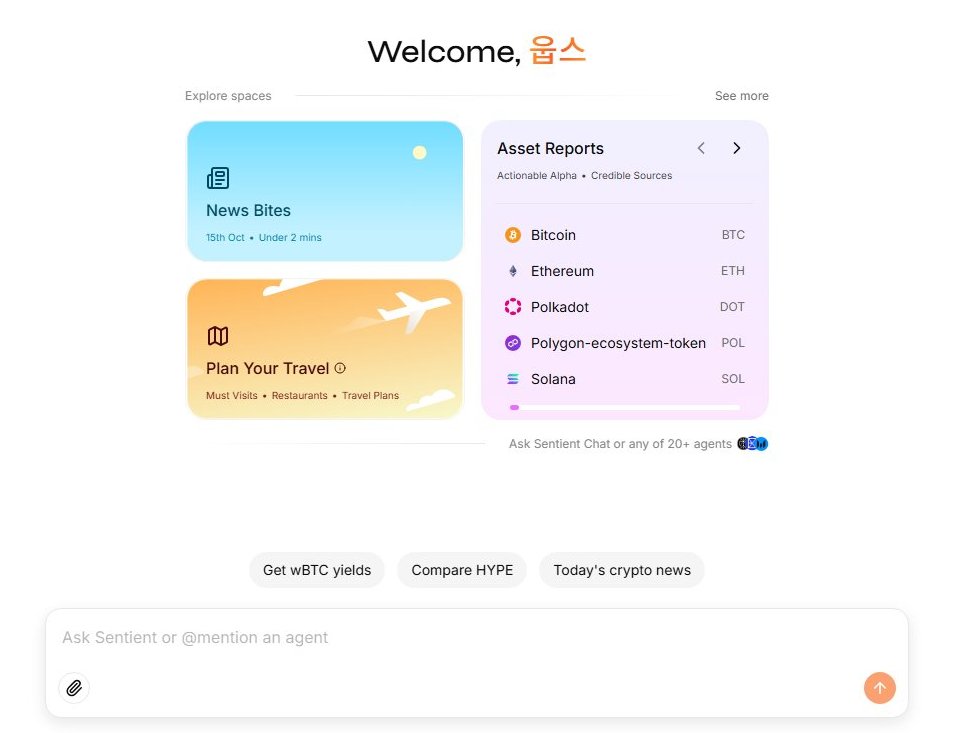Click the info icon beside Plan Your Travel
This screenshot has width=962, height=733.
pyautogui.click(x=340, y=368)
